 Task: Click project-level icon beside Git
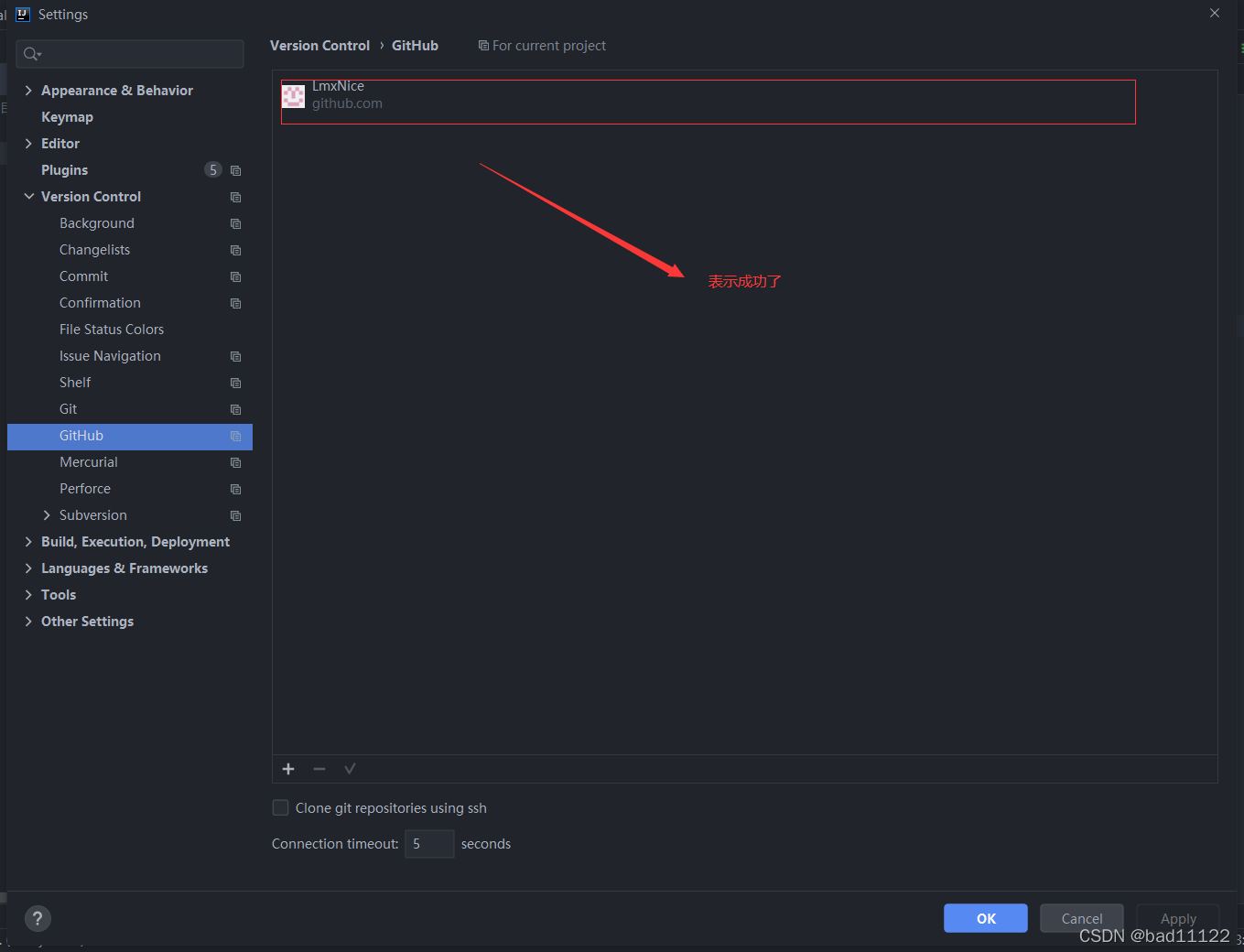point(236,409)
